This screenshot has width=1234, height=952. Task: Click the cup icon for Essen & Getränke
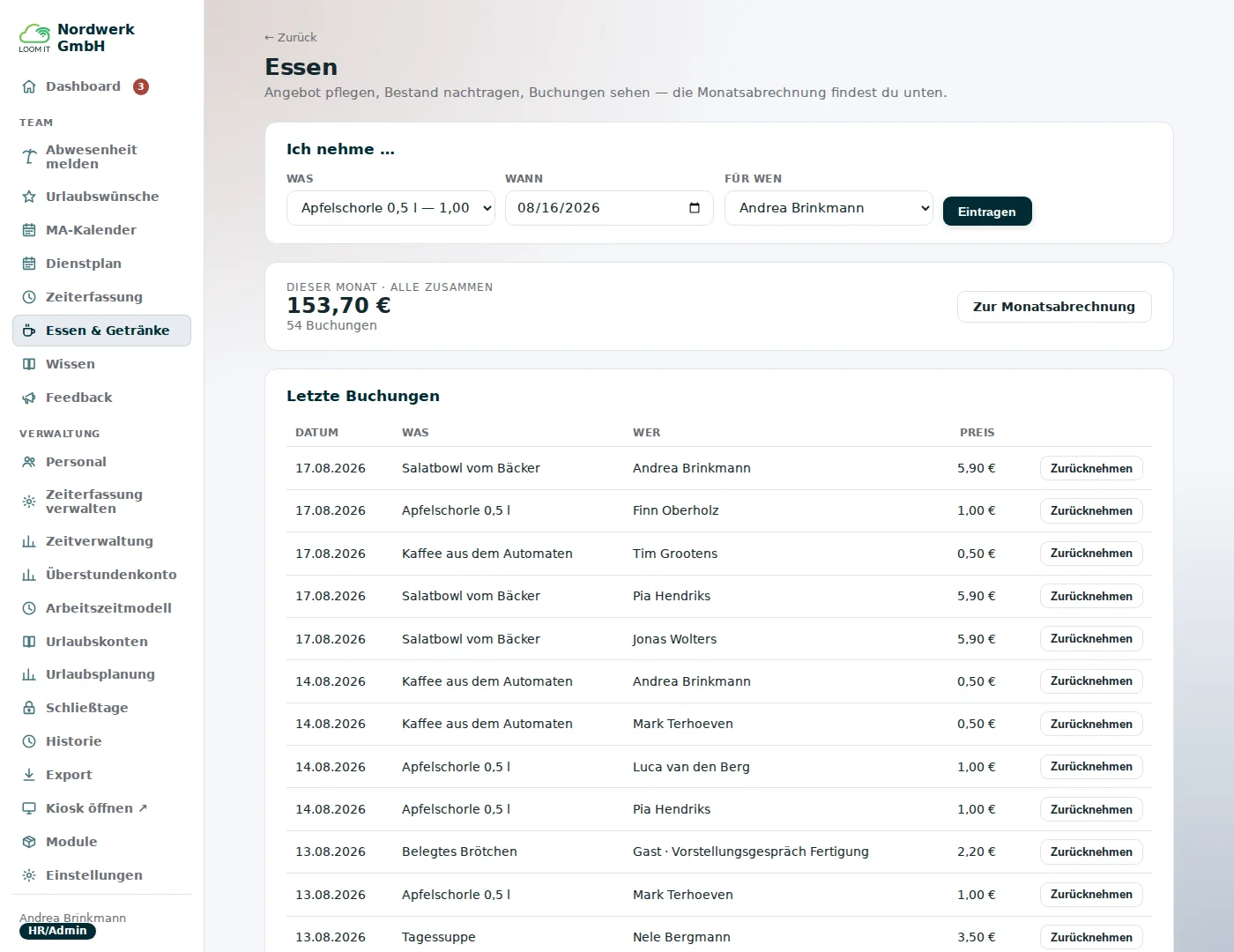click(29, 331)
